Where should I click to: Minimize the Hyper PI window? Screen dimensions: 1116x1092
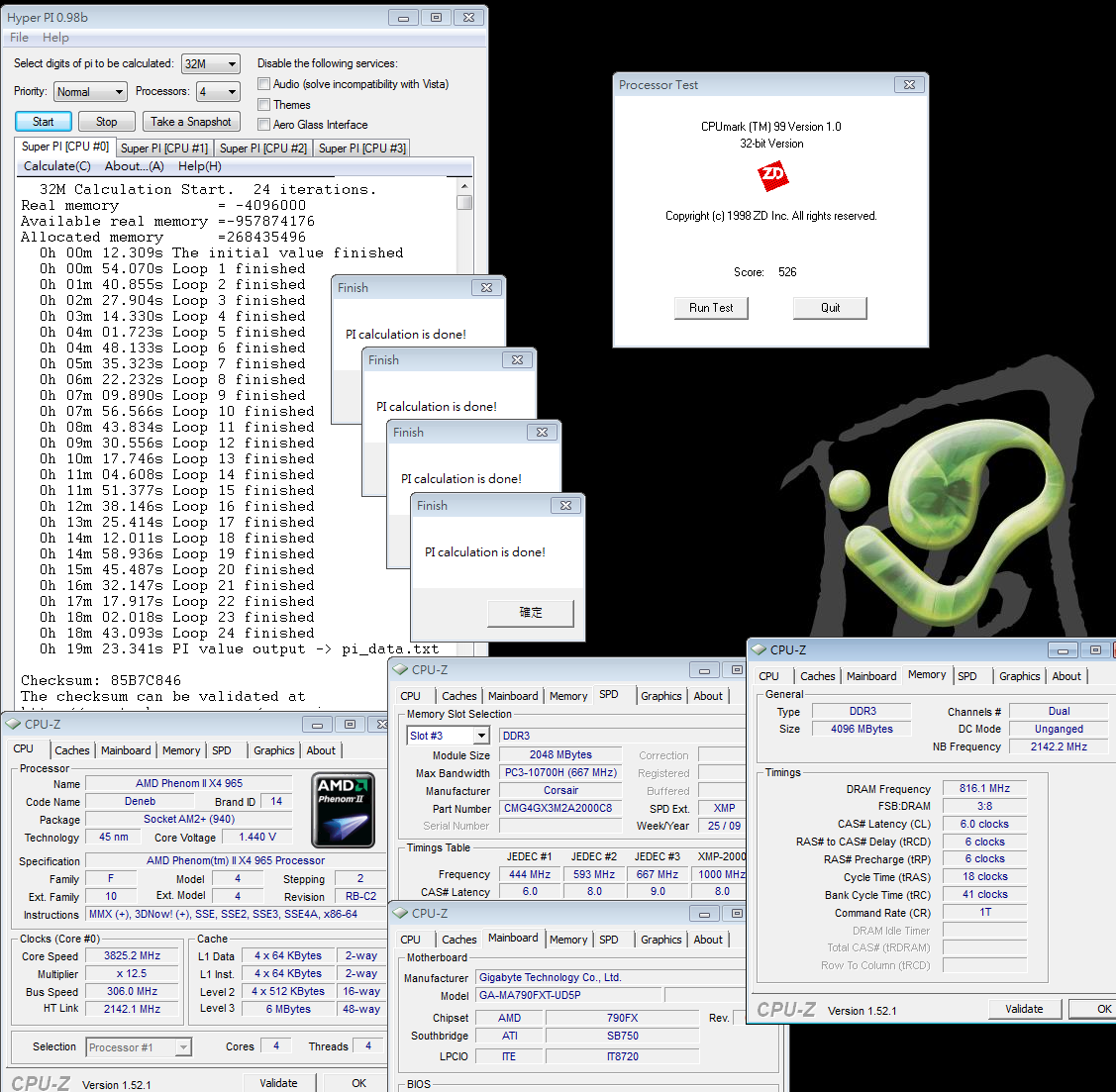403,18
